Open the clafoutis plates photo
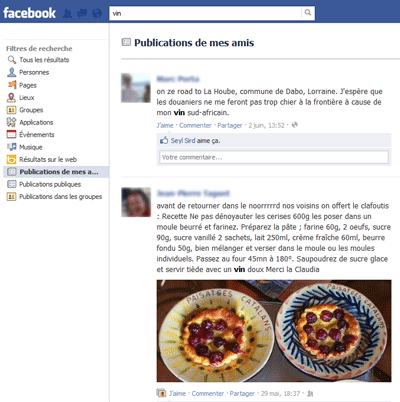Image resolution: width=400 pixels, height=402 pixels. (x=274, y=331)
